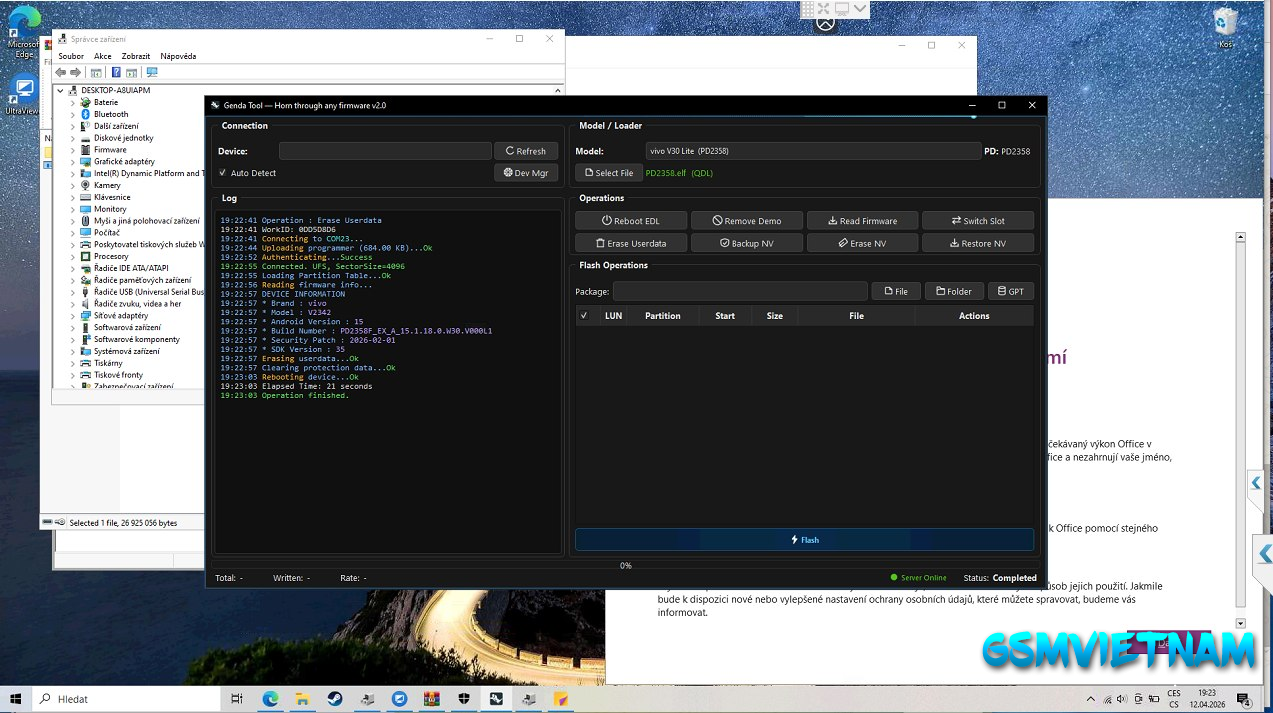Open the Zobrazit menu
Screen dimensions: 1273x713
(x=136, y=56)
